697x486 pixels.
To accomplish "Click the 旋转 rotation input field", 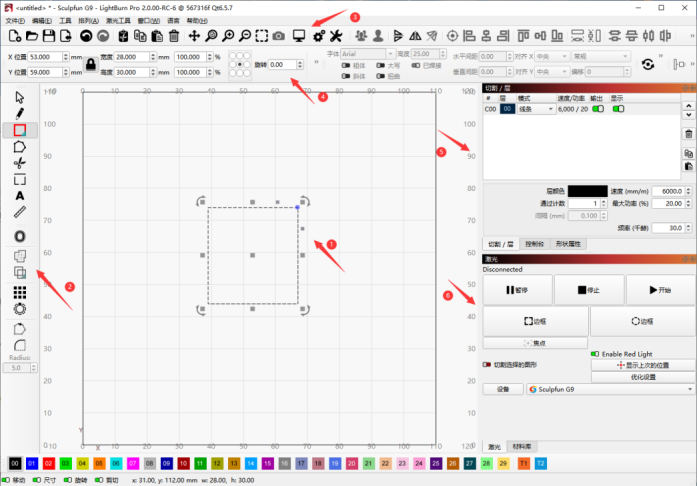I will coord(282,64).
